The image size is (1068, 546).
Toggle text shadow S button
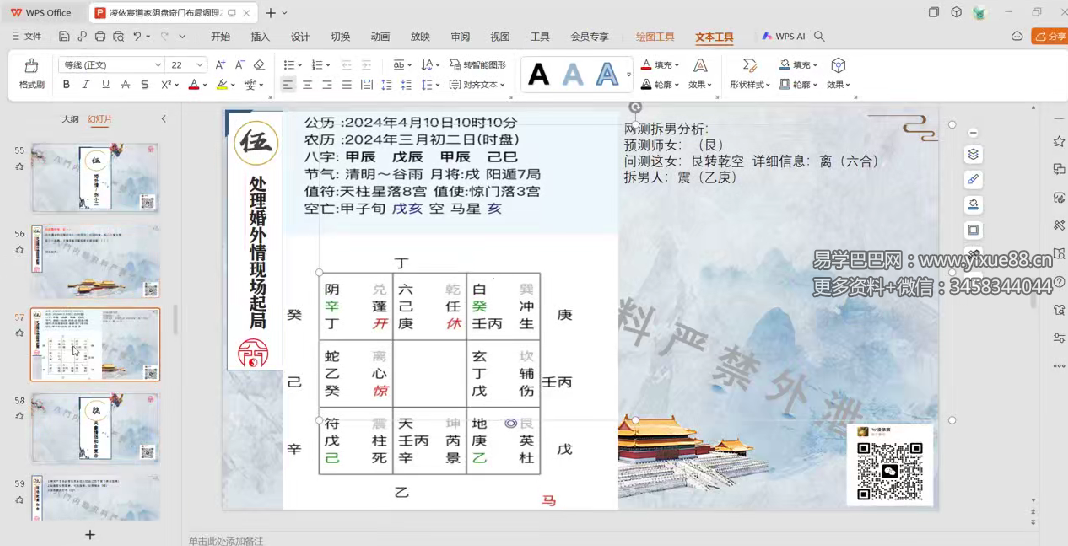tap(145, 84)
